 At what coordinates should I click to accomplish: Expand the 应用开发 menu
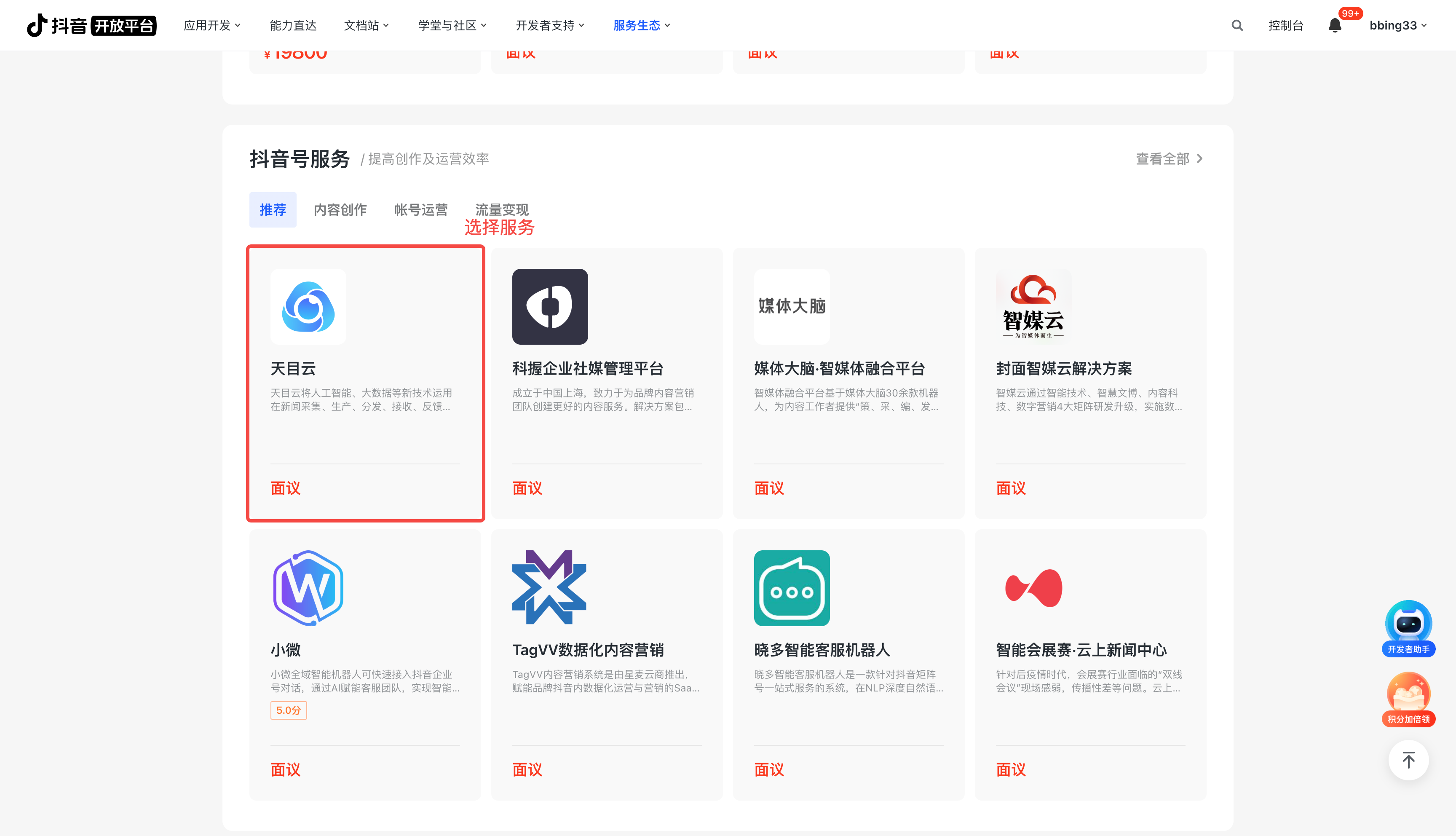(x=212, y=25)
